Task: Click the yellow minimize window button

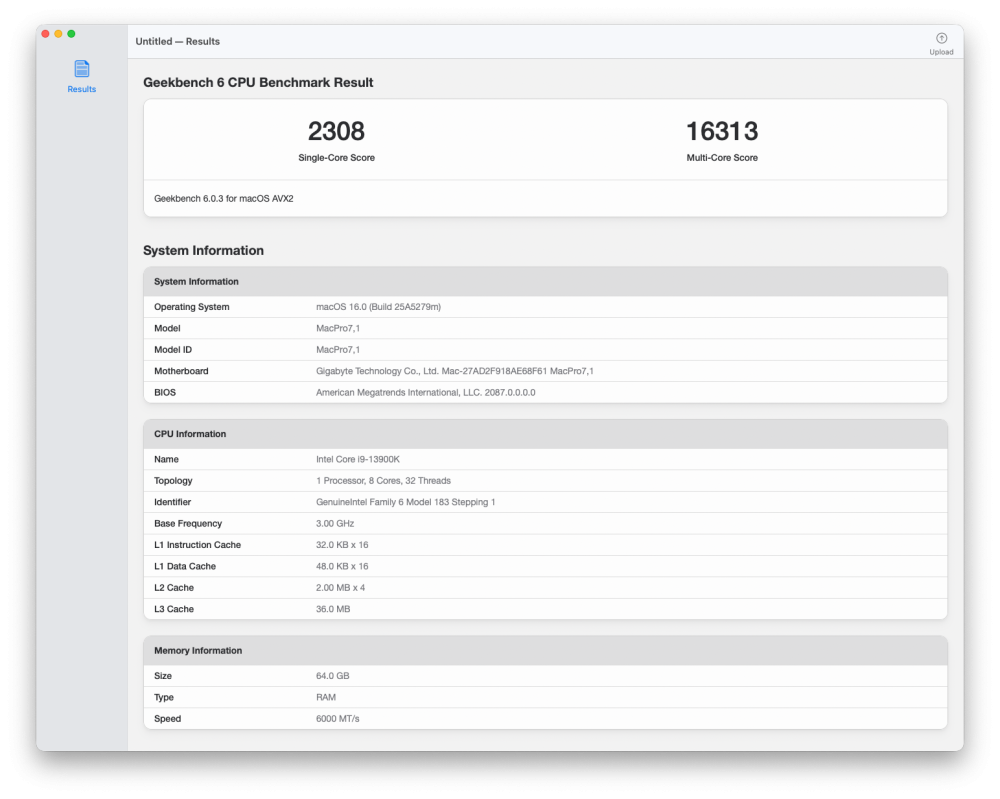Action: coord(58,34)
